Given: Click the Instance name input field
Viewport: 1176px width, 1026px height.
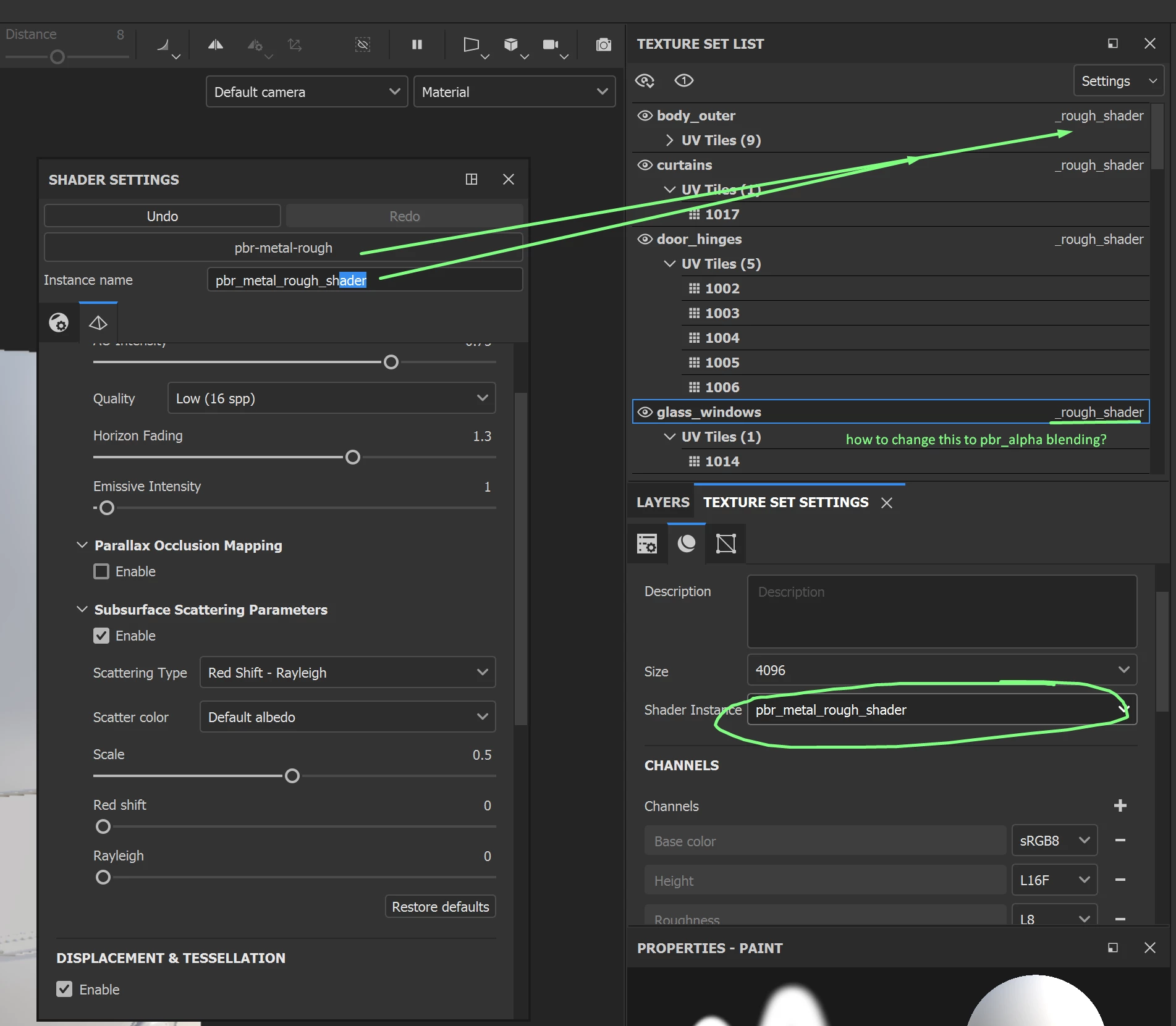Looking at the screenshot, I should point(365,280).
